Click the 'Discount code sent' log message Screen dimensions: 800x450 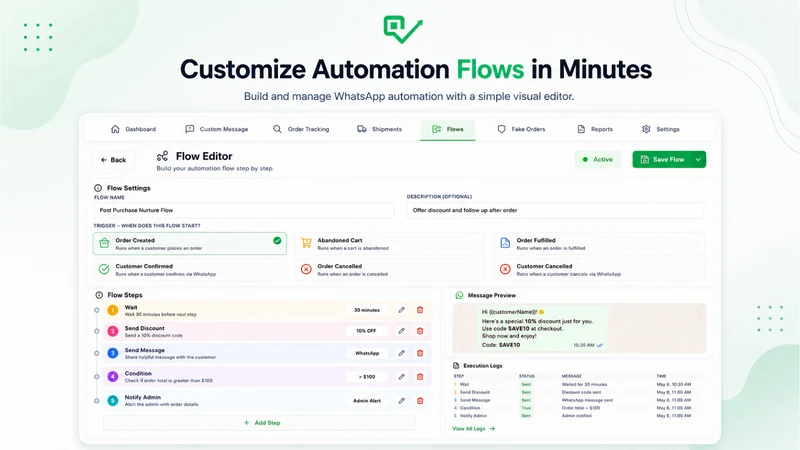click(x=581, y=392)
